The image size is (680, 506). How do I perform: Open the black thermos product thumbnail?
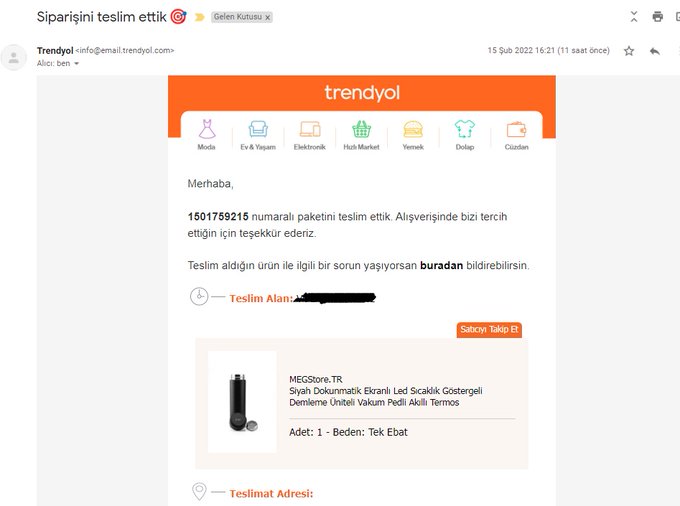[242, 402]
